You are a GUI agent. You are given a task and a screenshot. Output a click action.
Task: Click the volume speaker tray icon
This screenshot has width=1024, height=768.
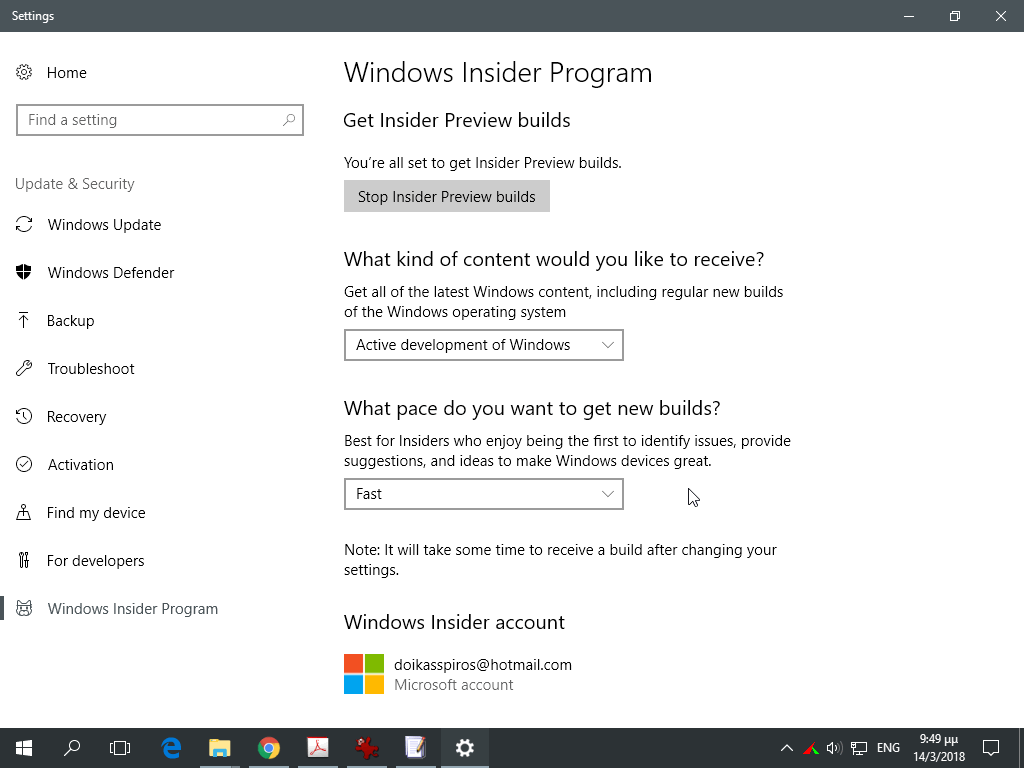point(835,748)
